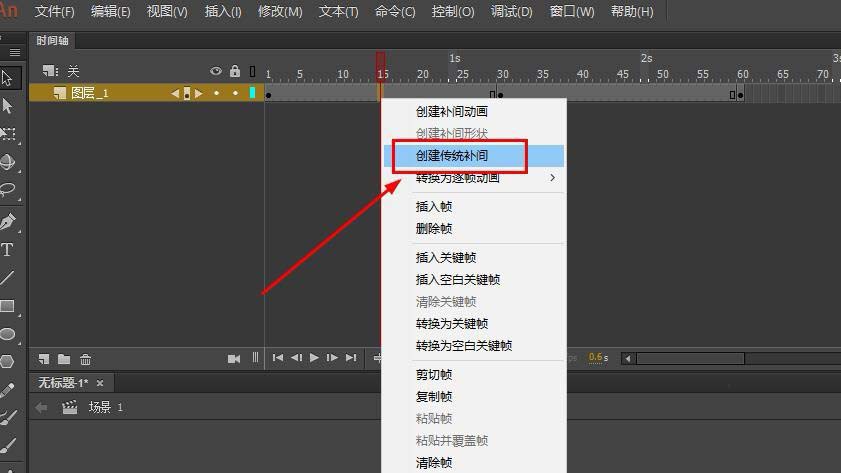This screenshot has width=841, height=473.
Task: Click the back arrow beside the scene
Action: click(41, 408)
